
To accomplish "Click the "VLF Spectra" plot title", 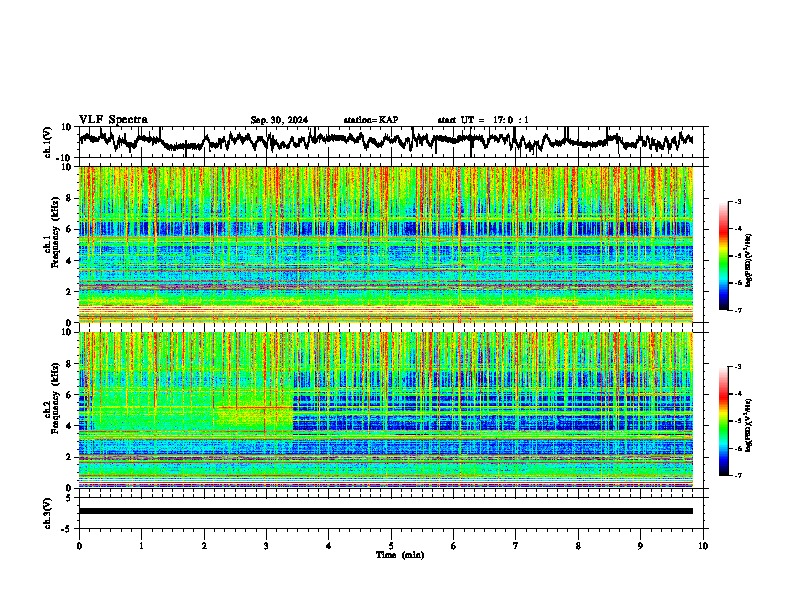I will coord(113,119).
